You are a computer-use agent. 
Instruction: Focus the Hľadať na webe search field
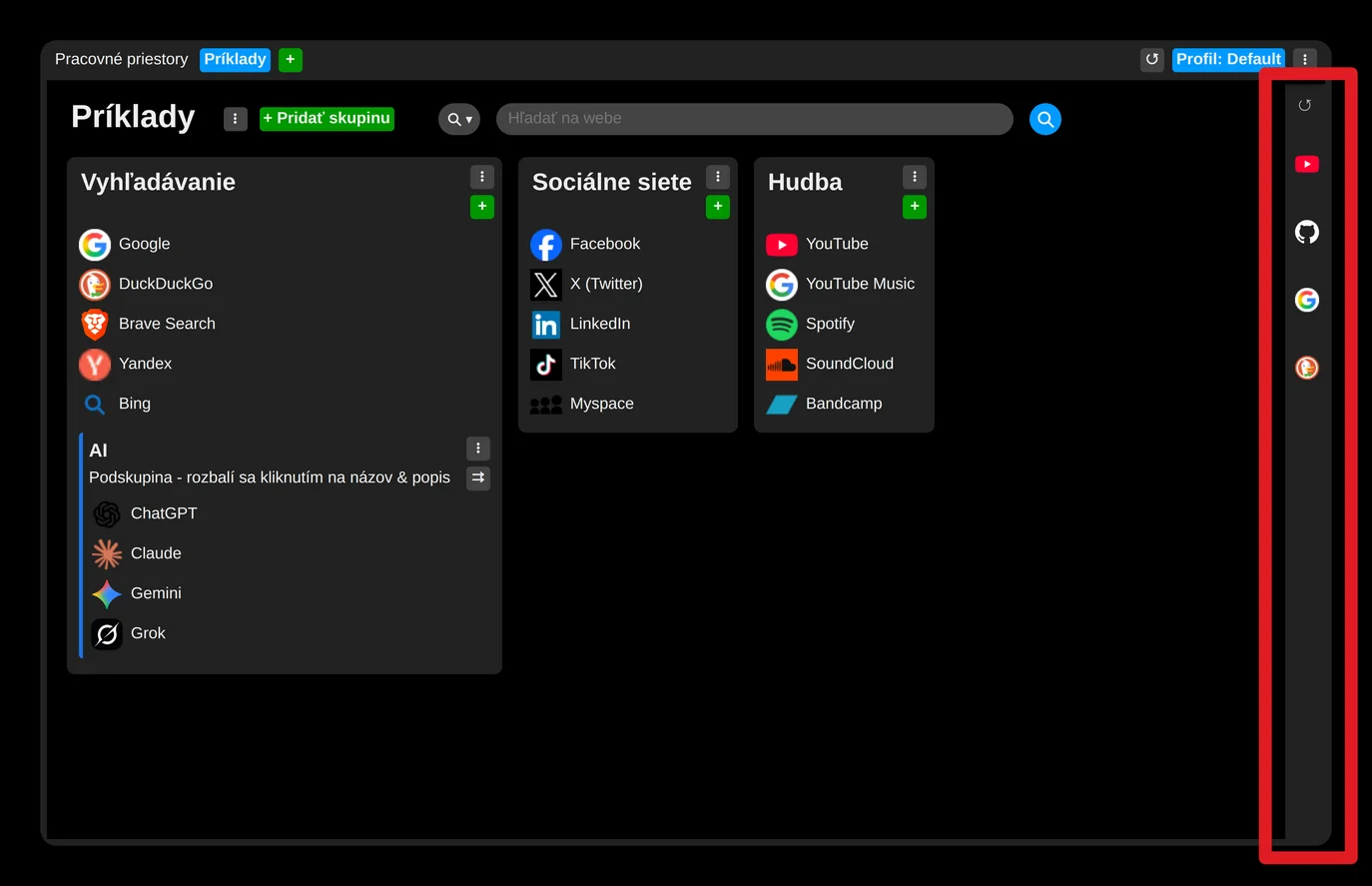[x=754, y=119]
